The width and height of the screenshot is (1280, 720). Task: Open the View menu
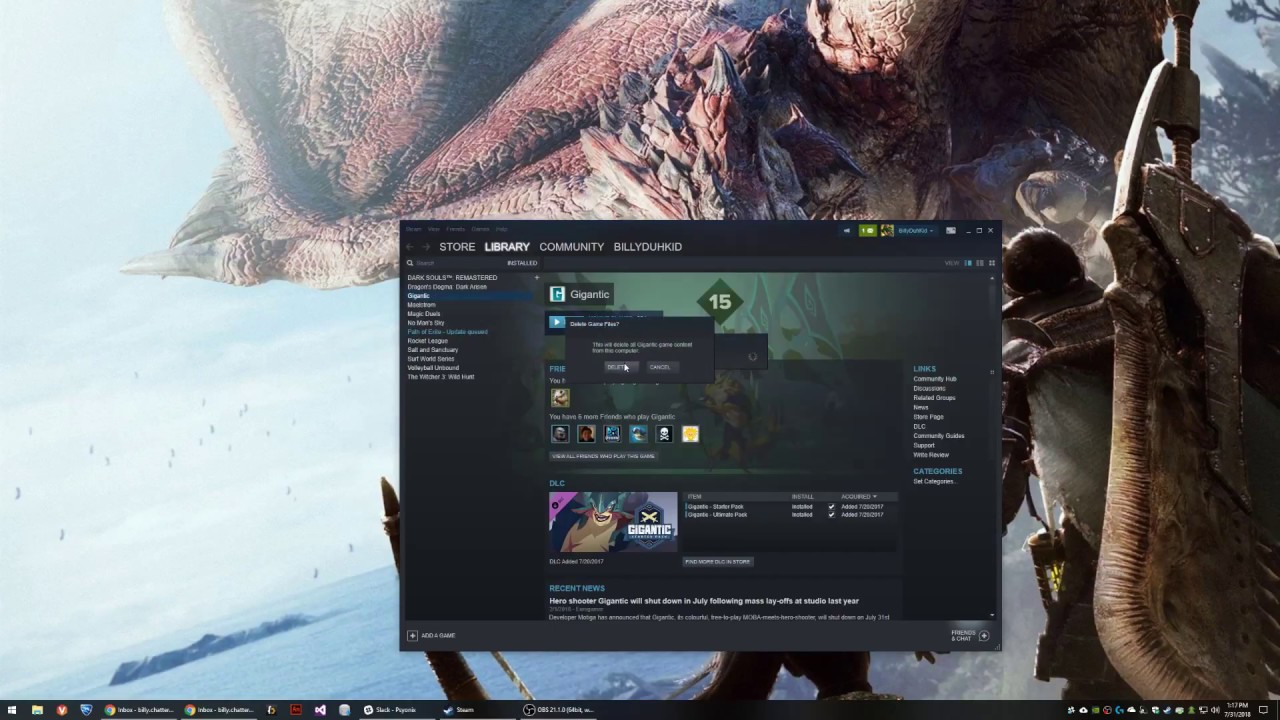pyautogui.click(x=434, y=229)
